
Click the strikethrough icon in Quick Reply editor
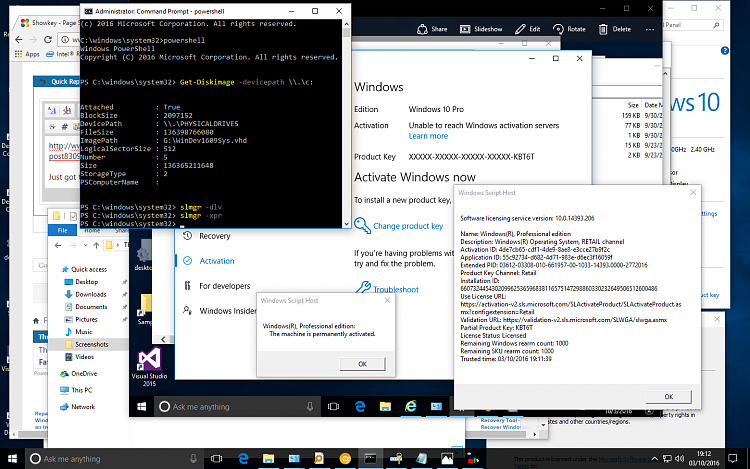pos(52,127)
